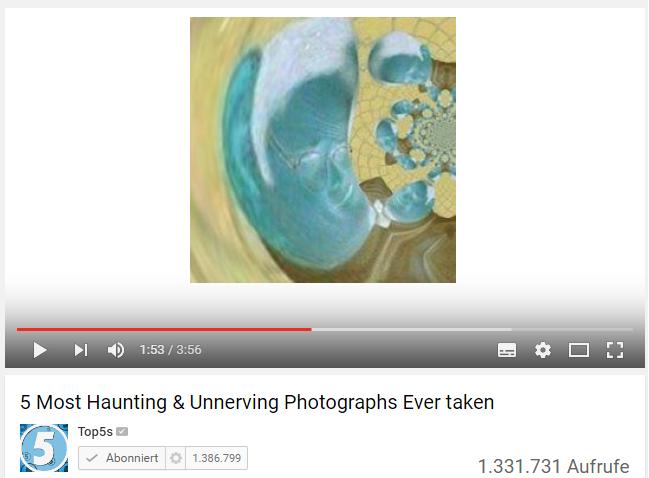Toggle subtitles with the captions icon
The width and height of the screenshot is (649, 478).
point(507,350)
